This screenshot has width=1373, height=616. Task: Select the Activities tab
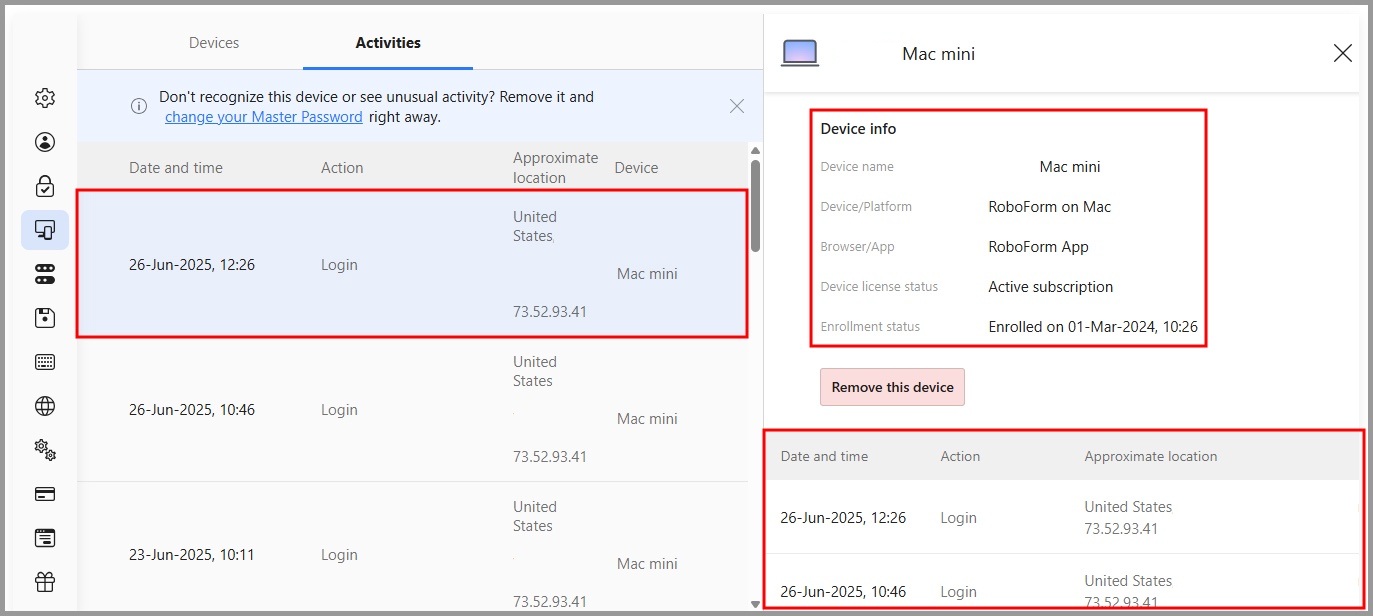388,43
